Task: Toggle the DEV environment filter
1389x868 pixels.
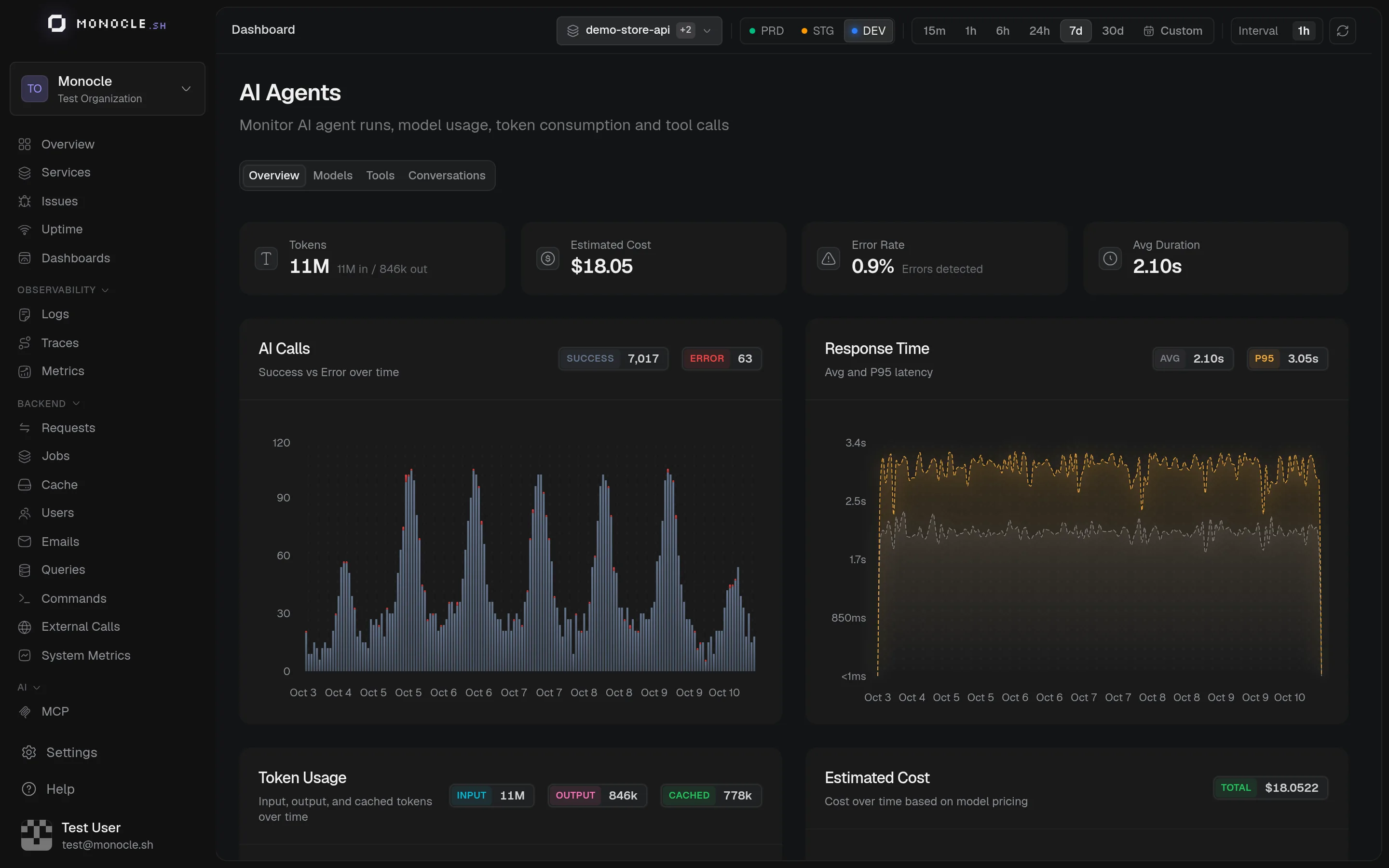Action: (x=869, y=30)
